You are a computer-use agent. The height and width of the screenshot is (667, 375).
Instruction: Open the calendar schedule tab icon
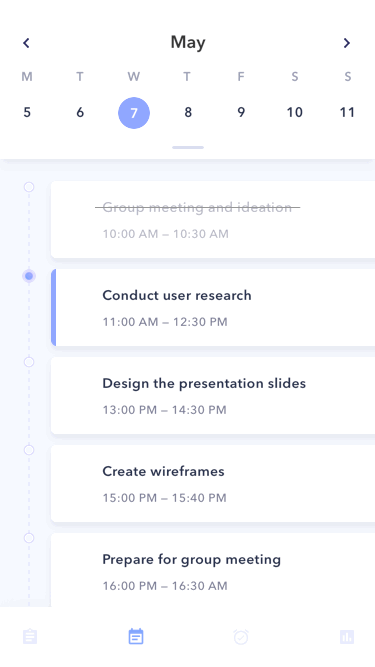tap(136, 637)
